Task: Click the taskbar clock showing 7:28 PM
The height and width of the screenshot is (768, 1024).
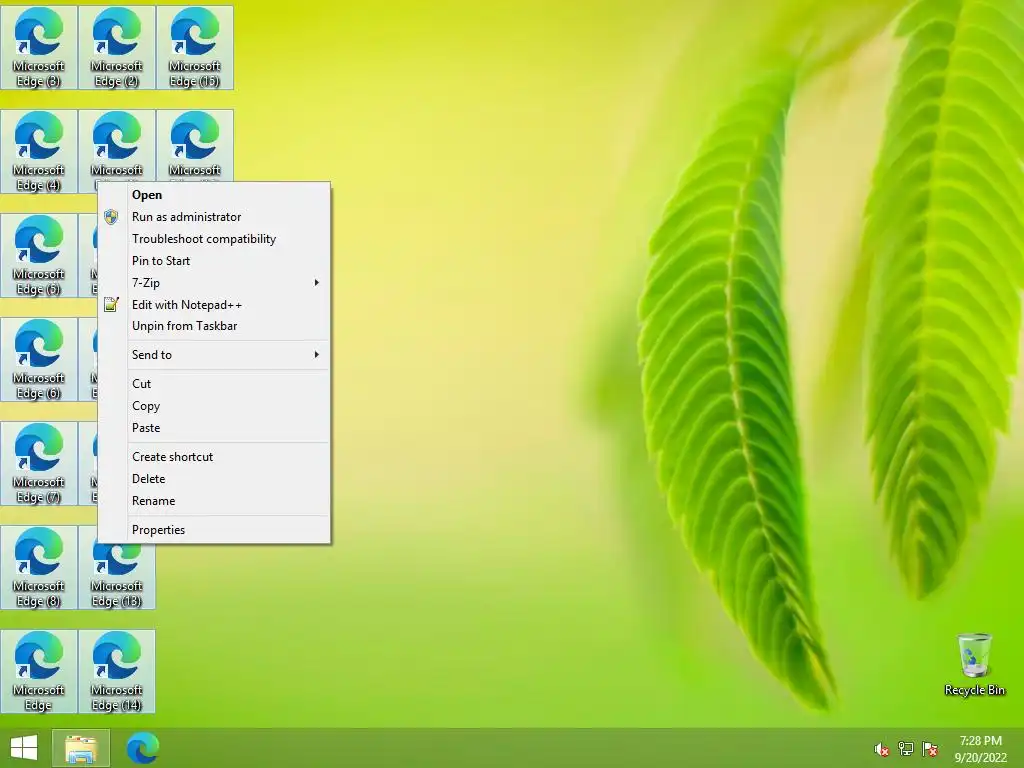Action: pos(980,749)
